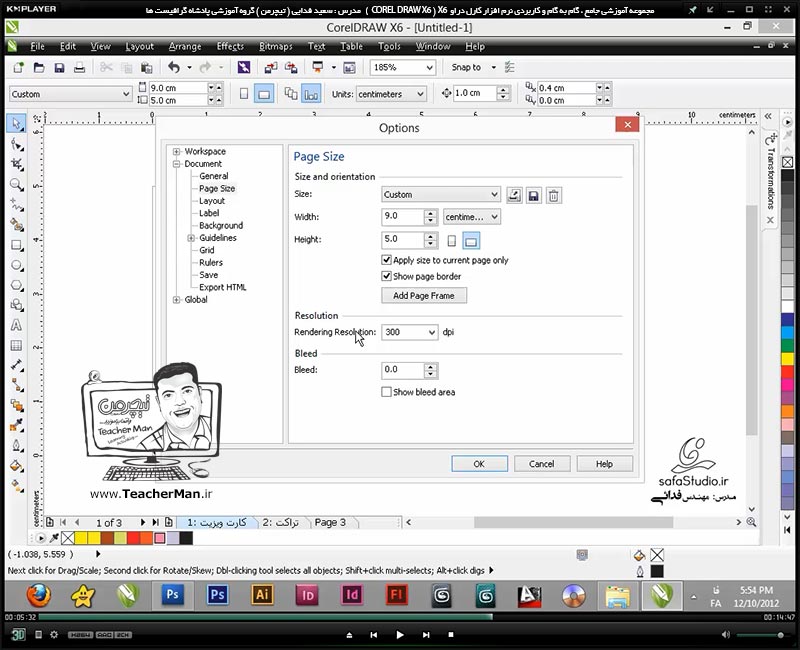
Task: Open Flash from the taskbar
Action: coord(397,595)
